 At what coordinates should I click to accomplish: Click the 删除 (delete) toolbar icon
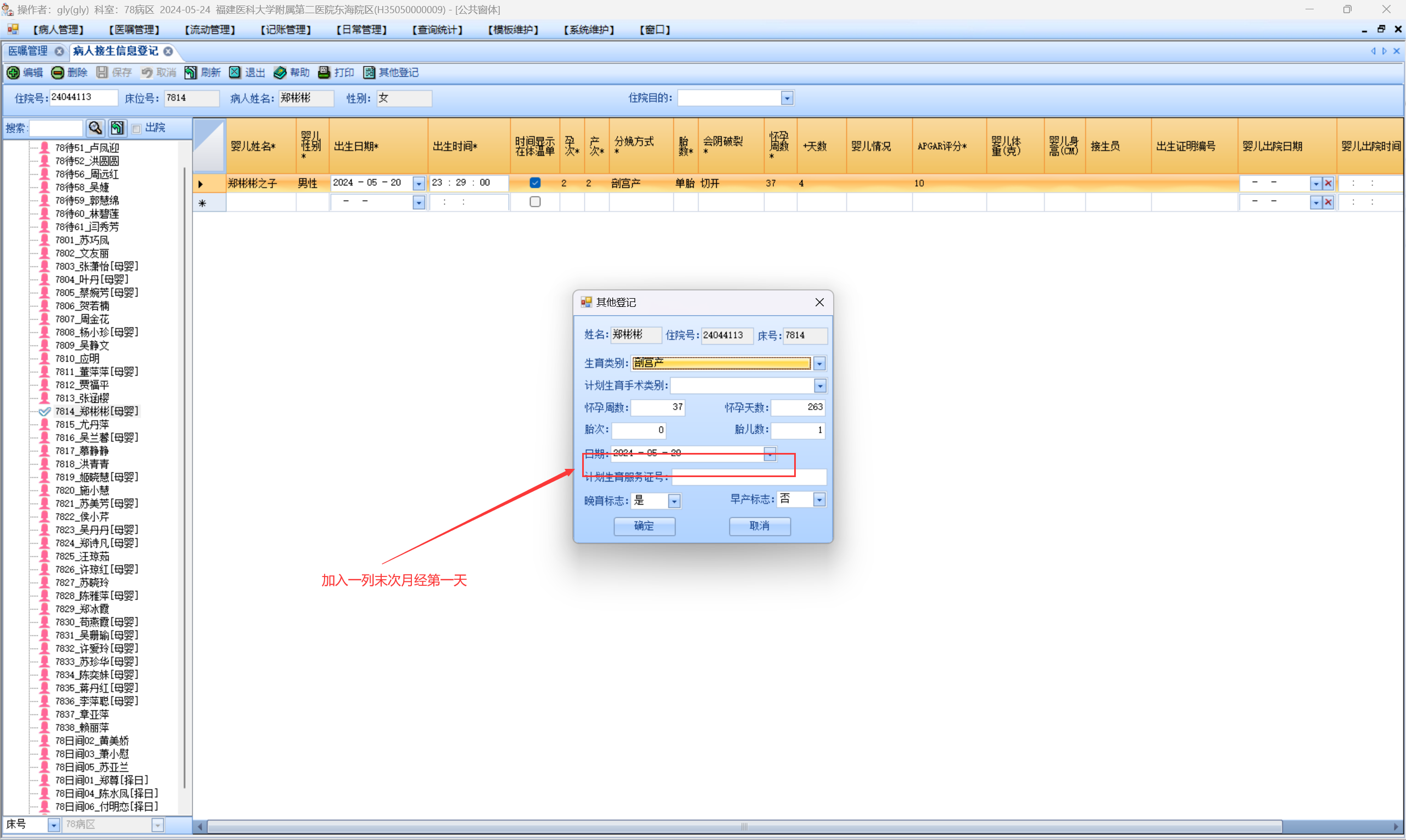pos(58,72)
